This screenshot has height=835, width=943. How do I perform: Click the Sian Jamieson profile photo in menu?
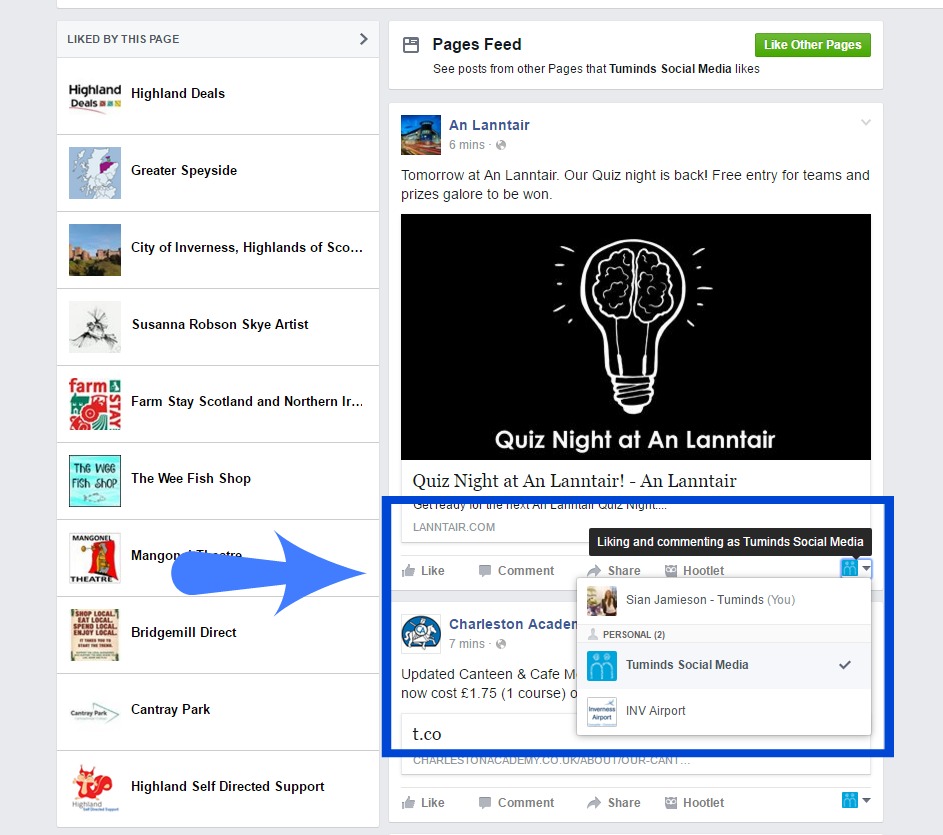[x=602, y=601]
